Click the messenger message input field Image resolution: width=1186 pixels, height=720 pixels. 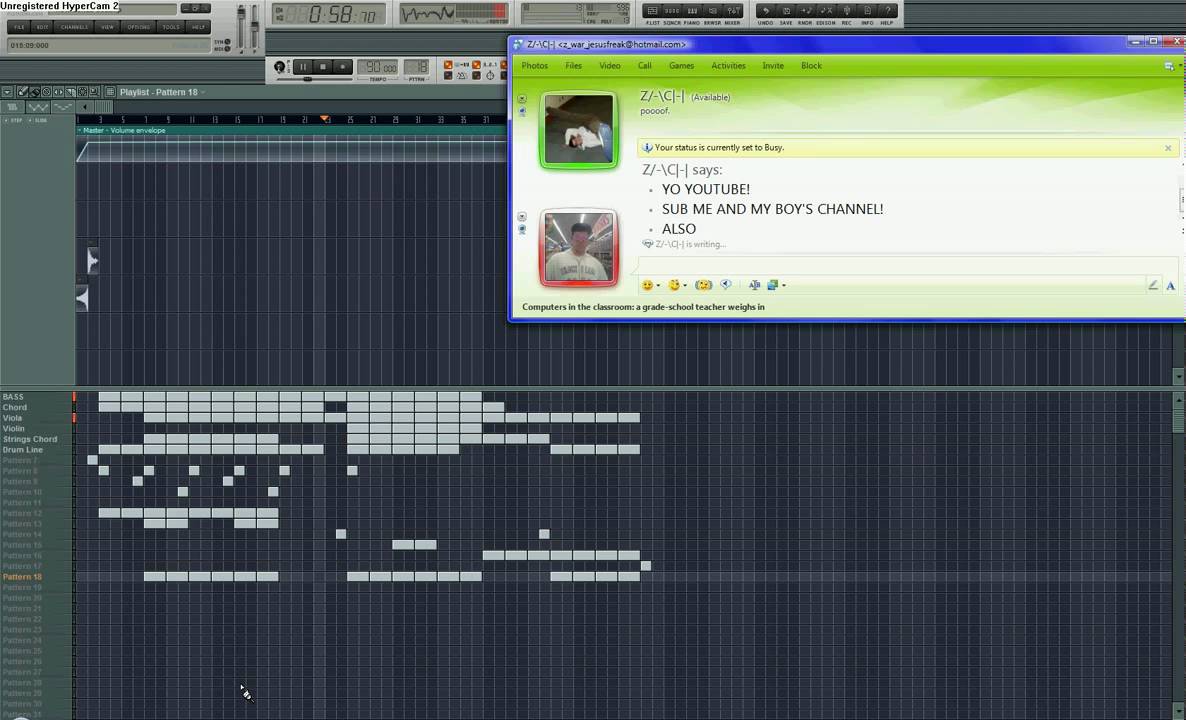(908, 265)
